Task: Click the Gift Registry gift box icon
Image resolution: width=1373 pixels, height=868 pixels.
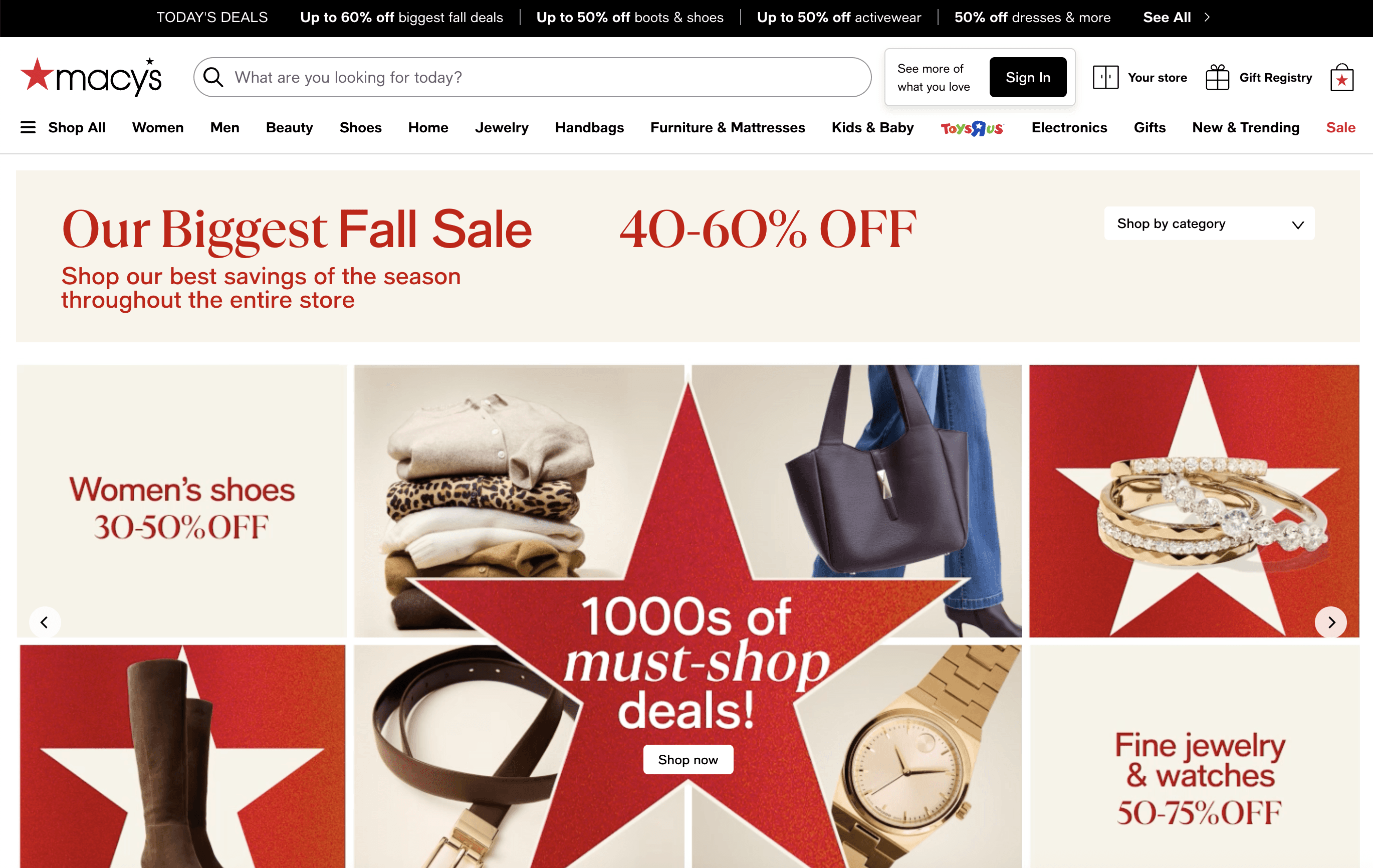Action: 1217,77
